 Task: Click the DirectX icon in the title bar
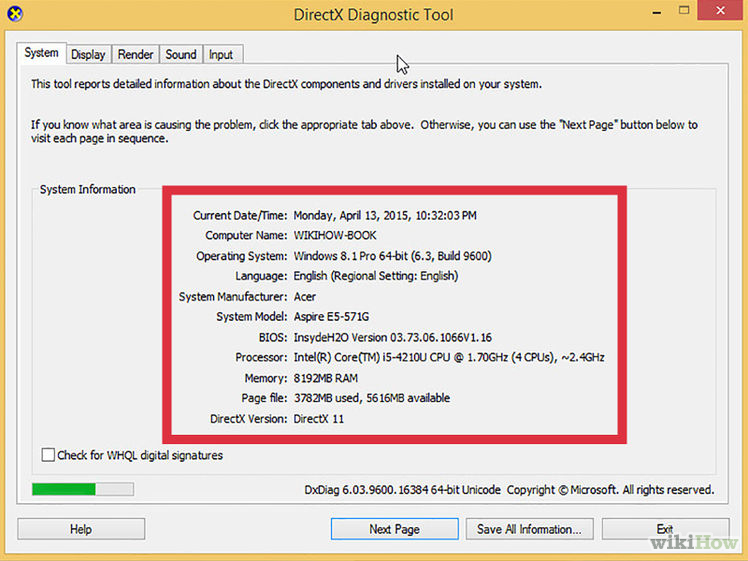(16, 15)
